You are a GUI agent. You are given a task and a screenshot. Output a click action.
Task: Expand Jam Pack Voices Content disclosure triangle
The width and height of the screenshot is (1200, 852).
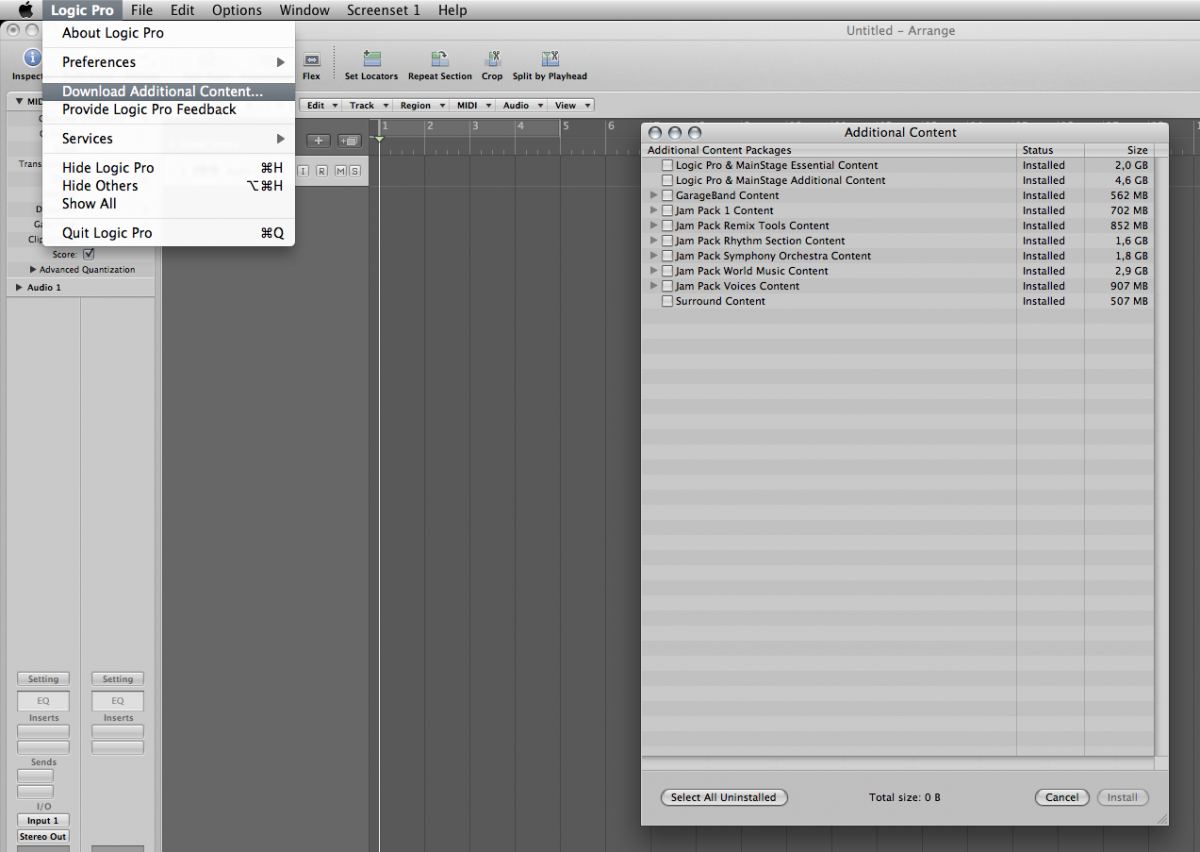(654, 286)
